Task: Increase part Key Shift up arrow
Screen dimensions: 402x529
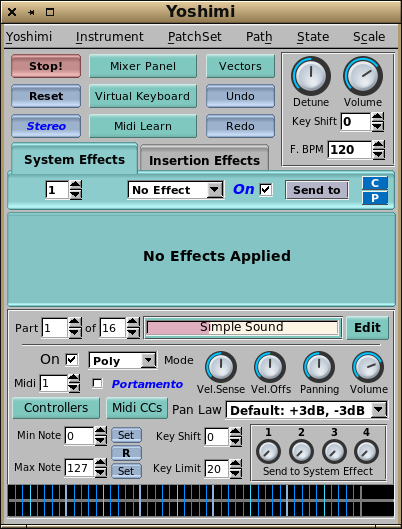Action: pyautogui.click(x=235, y=432)
